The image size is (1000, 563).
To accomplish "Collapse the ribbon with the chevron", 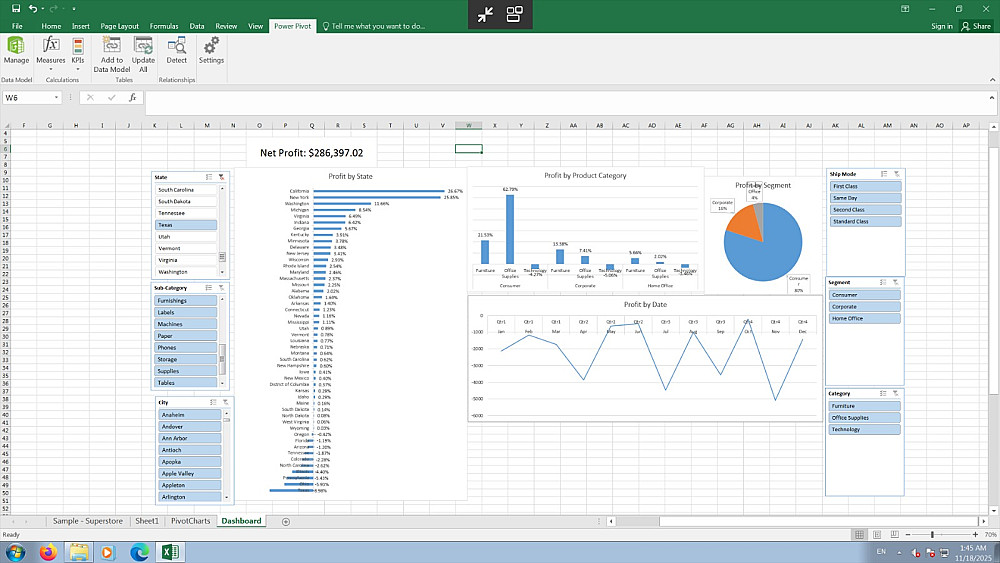I will pyautogui.click(x=992, y=80).
